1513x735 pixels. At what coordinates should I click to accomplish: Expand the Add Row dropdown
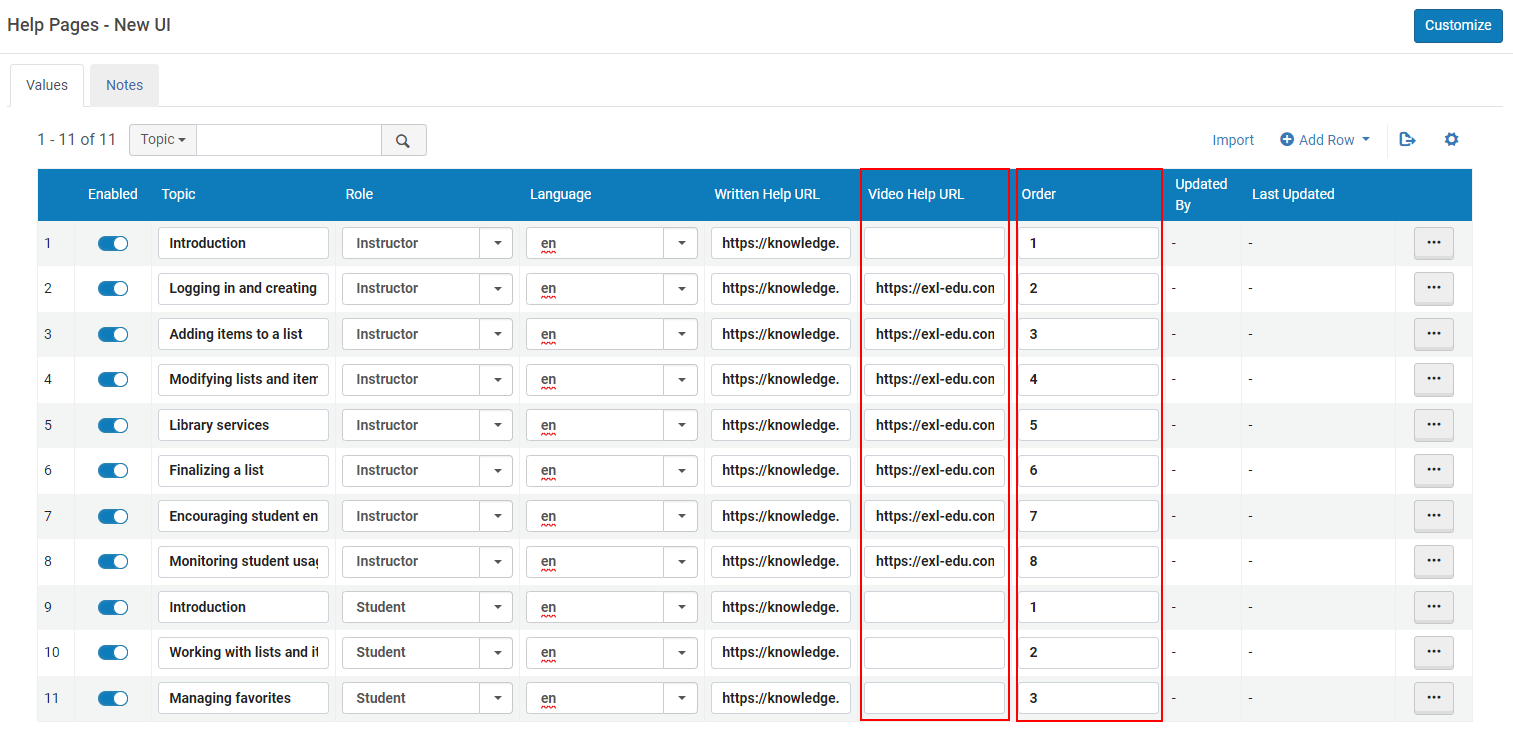click(x=1325, y=140)
